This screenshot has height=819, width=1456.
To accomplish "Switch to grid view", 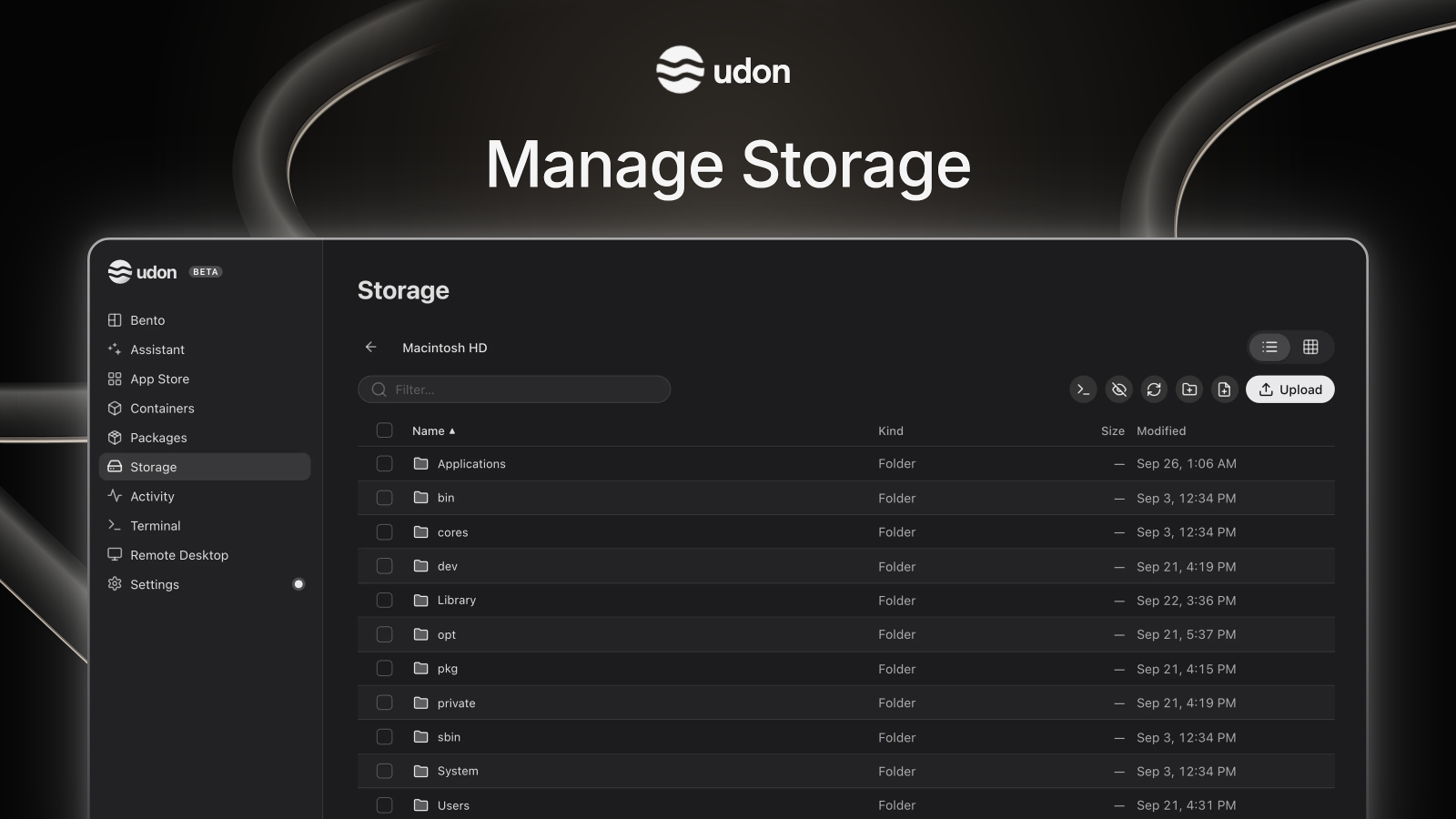I will click(x=1310, y=347).
